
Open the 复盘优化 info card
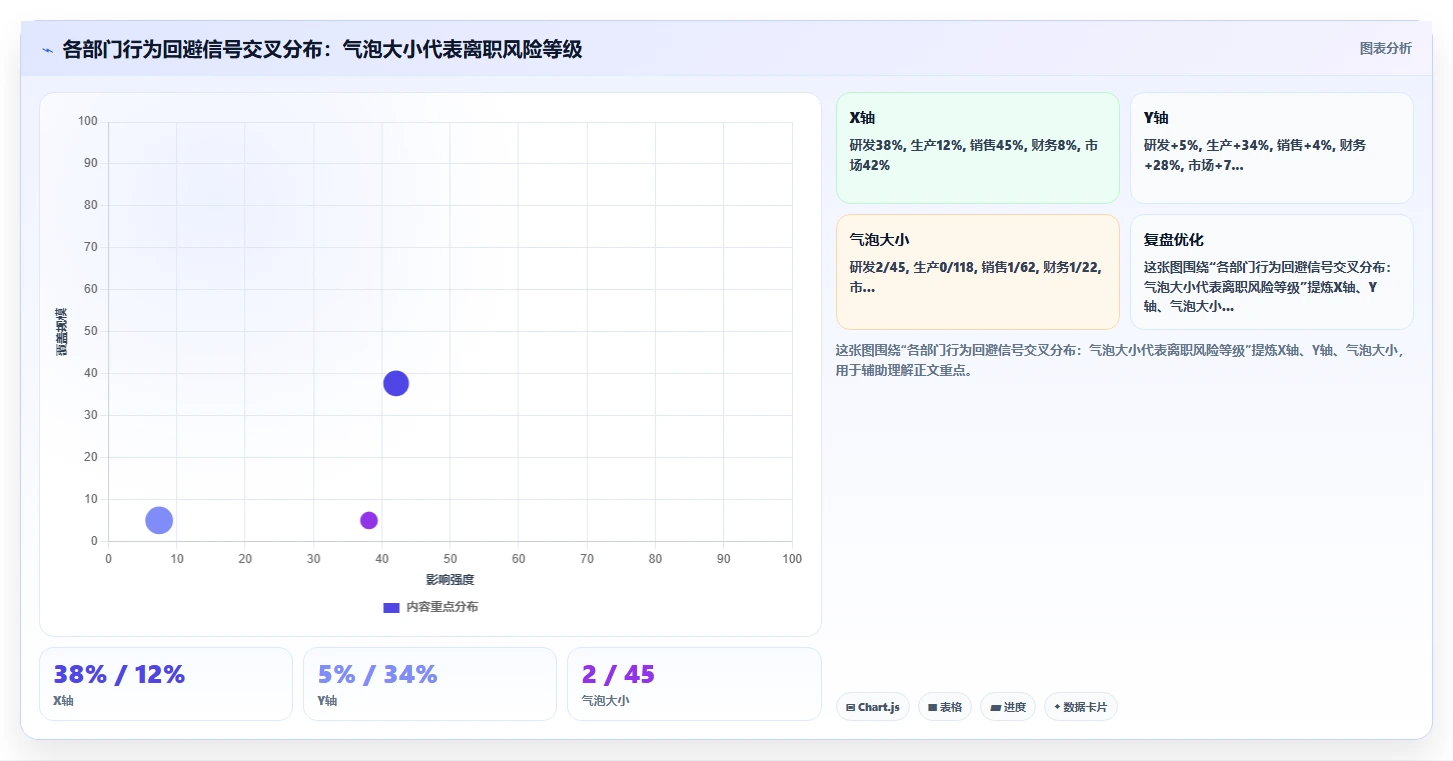1271,272
